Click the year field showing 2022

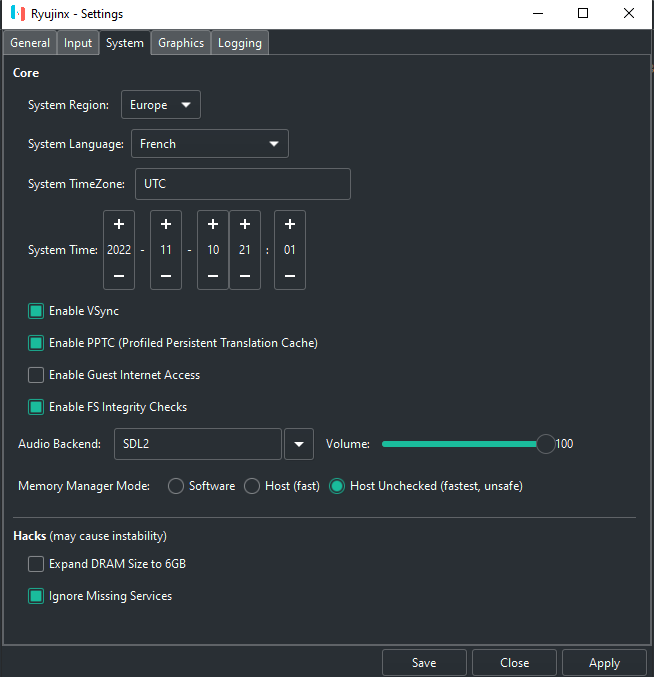(x=119, y=250)
